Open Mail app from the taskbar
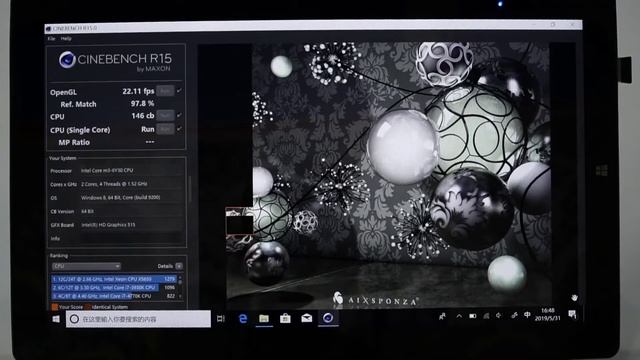640x360 pixels. [307, 318]
